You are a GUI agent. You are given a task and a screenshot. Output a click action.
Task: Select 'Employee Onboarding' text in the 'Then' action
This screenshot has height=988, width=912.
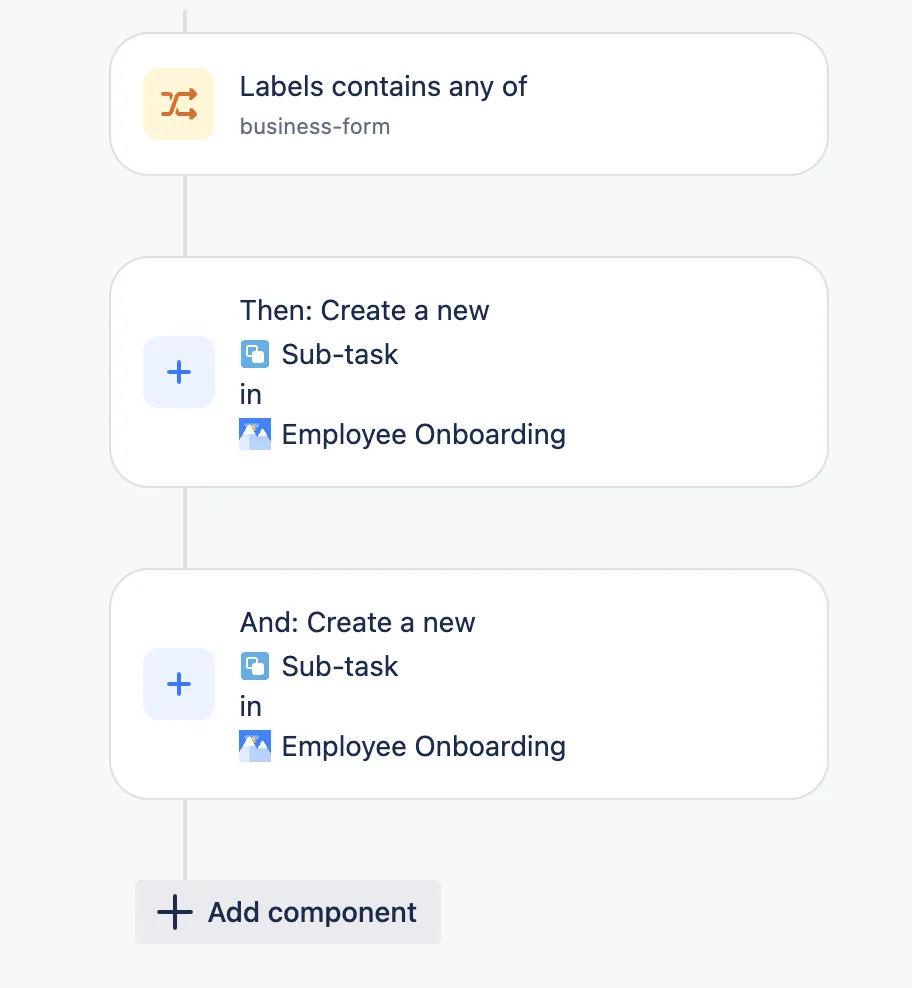point(424,435)
